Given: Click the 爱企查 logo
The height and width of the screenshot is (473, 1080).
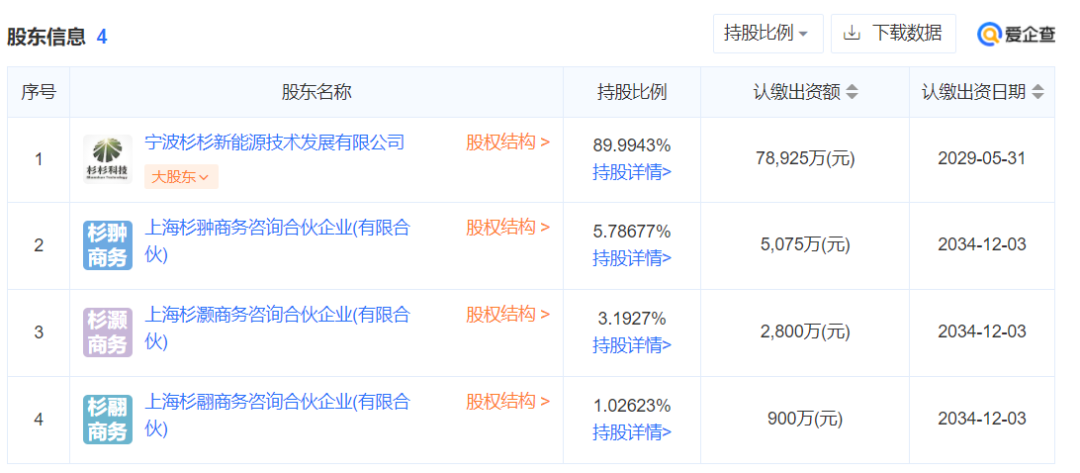Looking at the screenshot, I should pos(1017,34).
